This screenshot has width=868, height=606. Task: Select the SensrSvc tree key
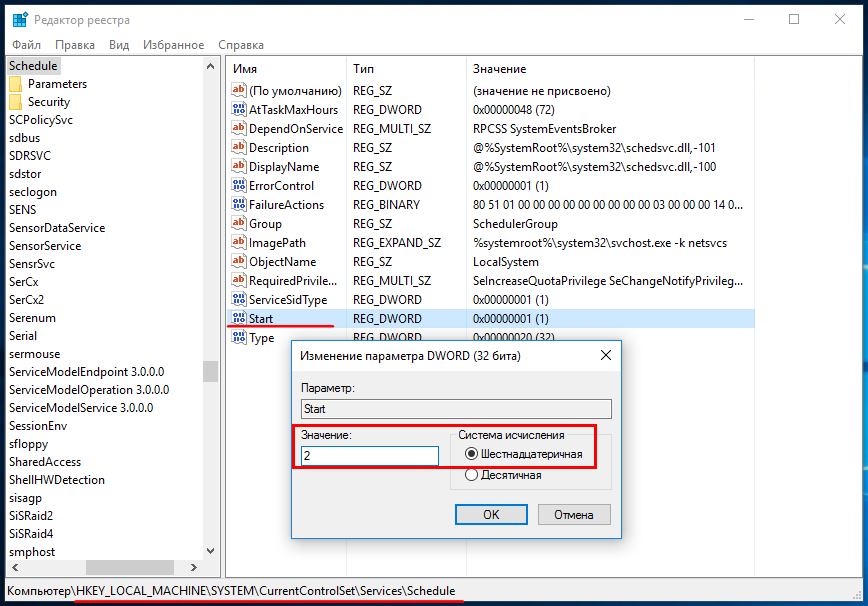(32, 264)
